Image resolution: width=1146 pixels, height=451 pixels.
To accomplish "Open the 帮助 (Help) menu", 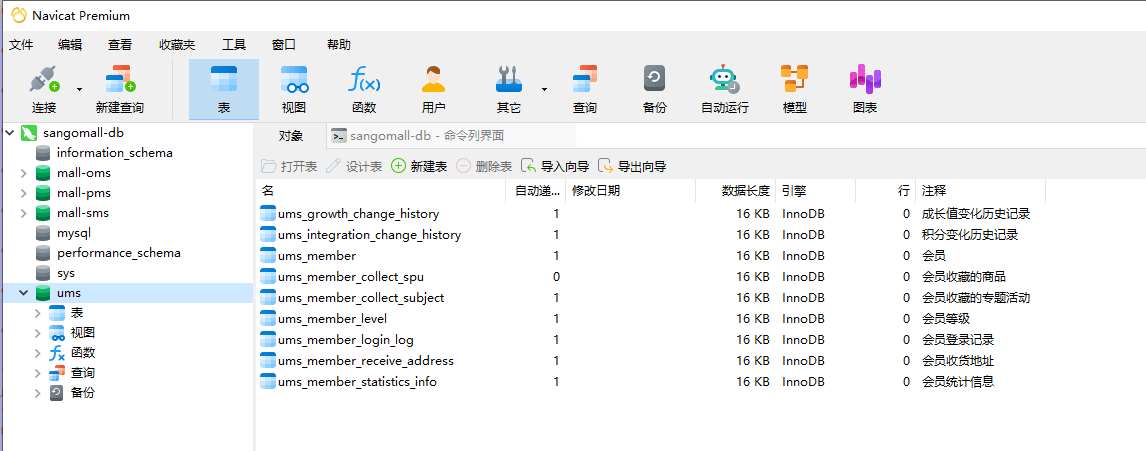I will (x=339, y=45).
